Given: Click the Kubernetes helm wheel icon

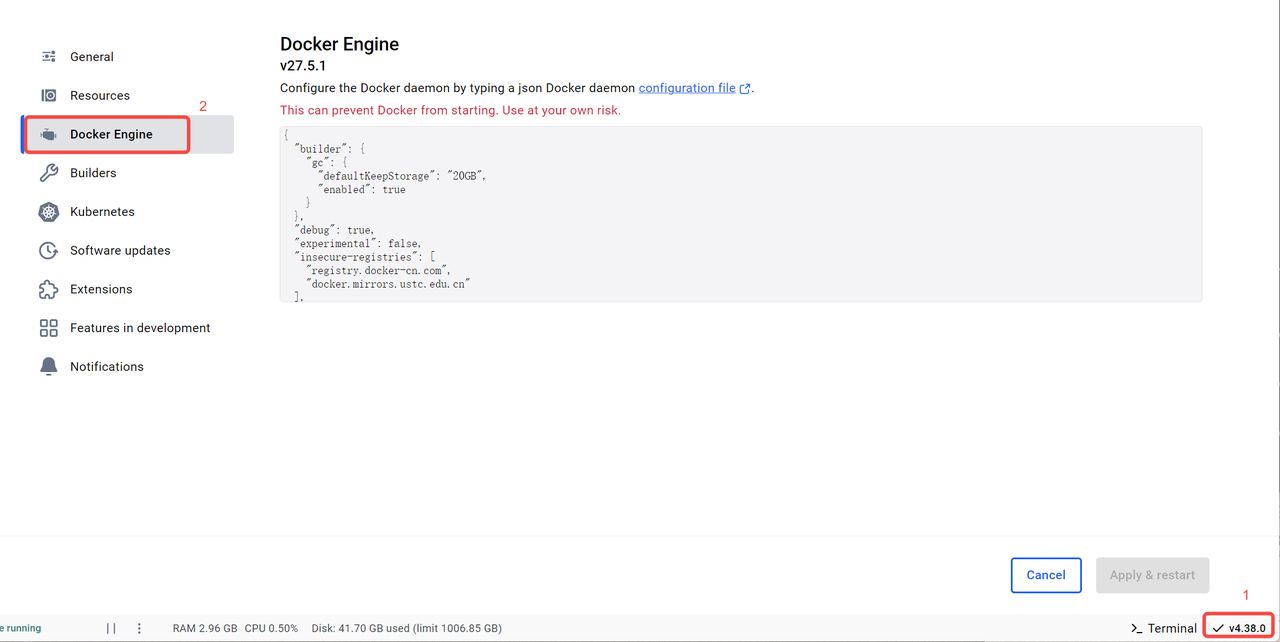Looking at the screenshot, I should pos(48,212).
